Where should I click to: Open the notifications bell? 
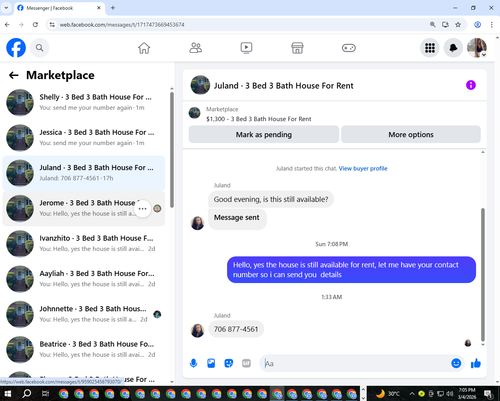(x=453, y=48)
